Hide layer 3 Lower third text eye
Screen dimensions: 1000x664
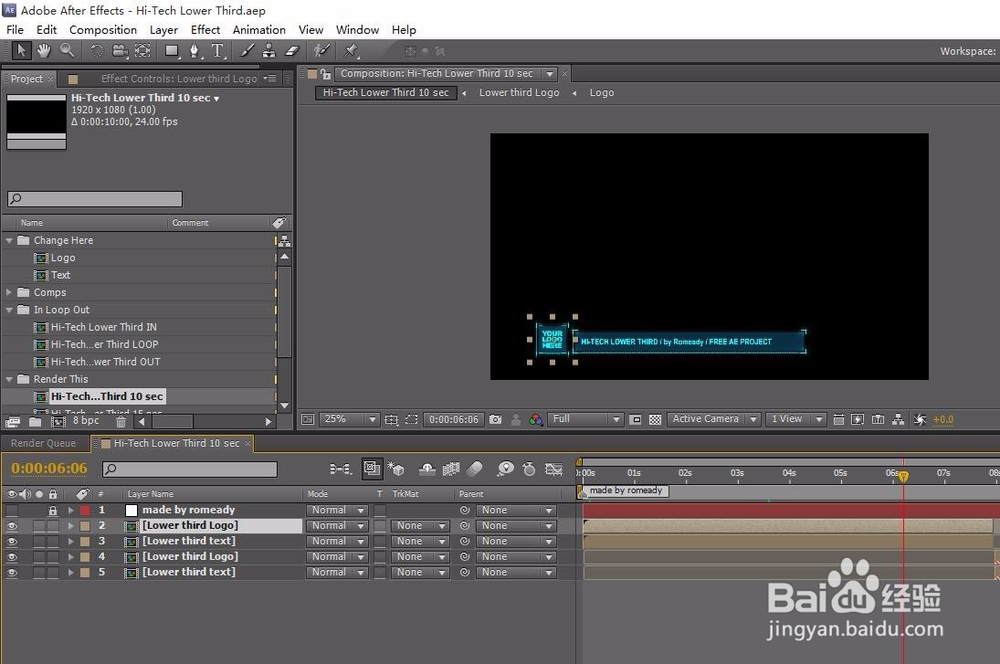click(11, 541)
